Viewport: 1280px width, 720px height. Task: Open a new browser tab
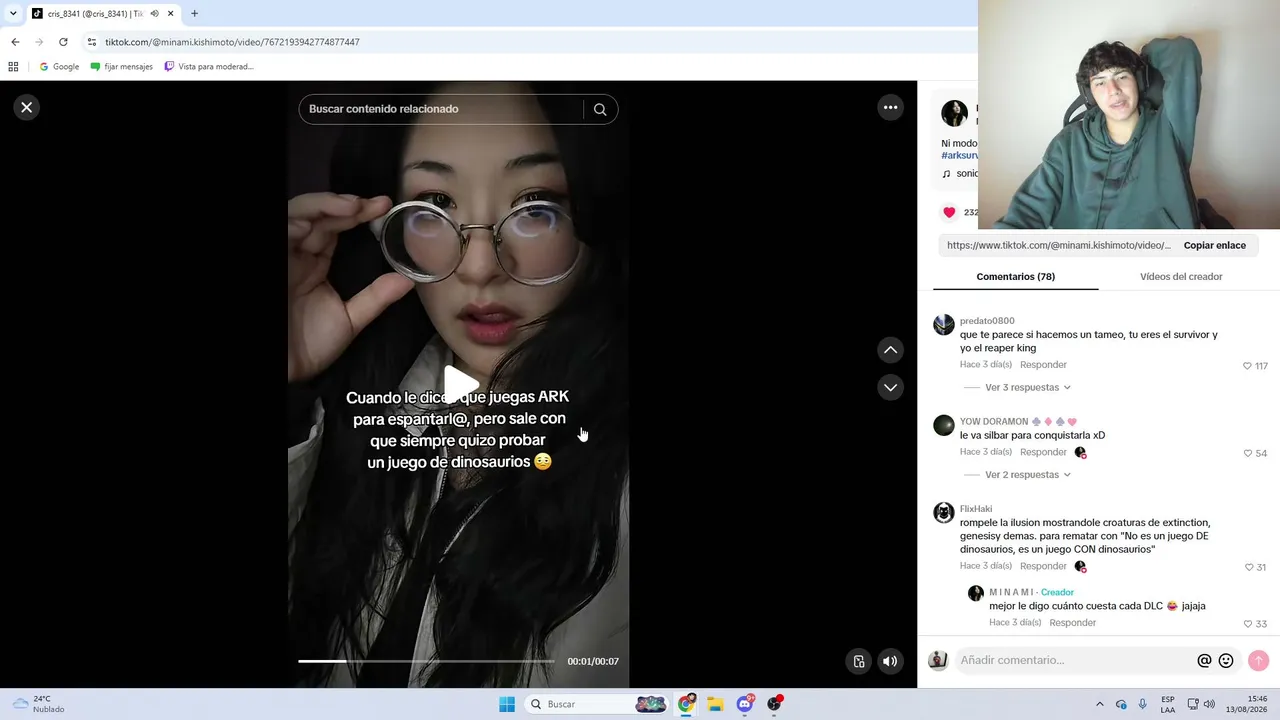click(x=194, y=14)
